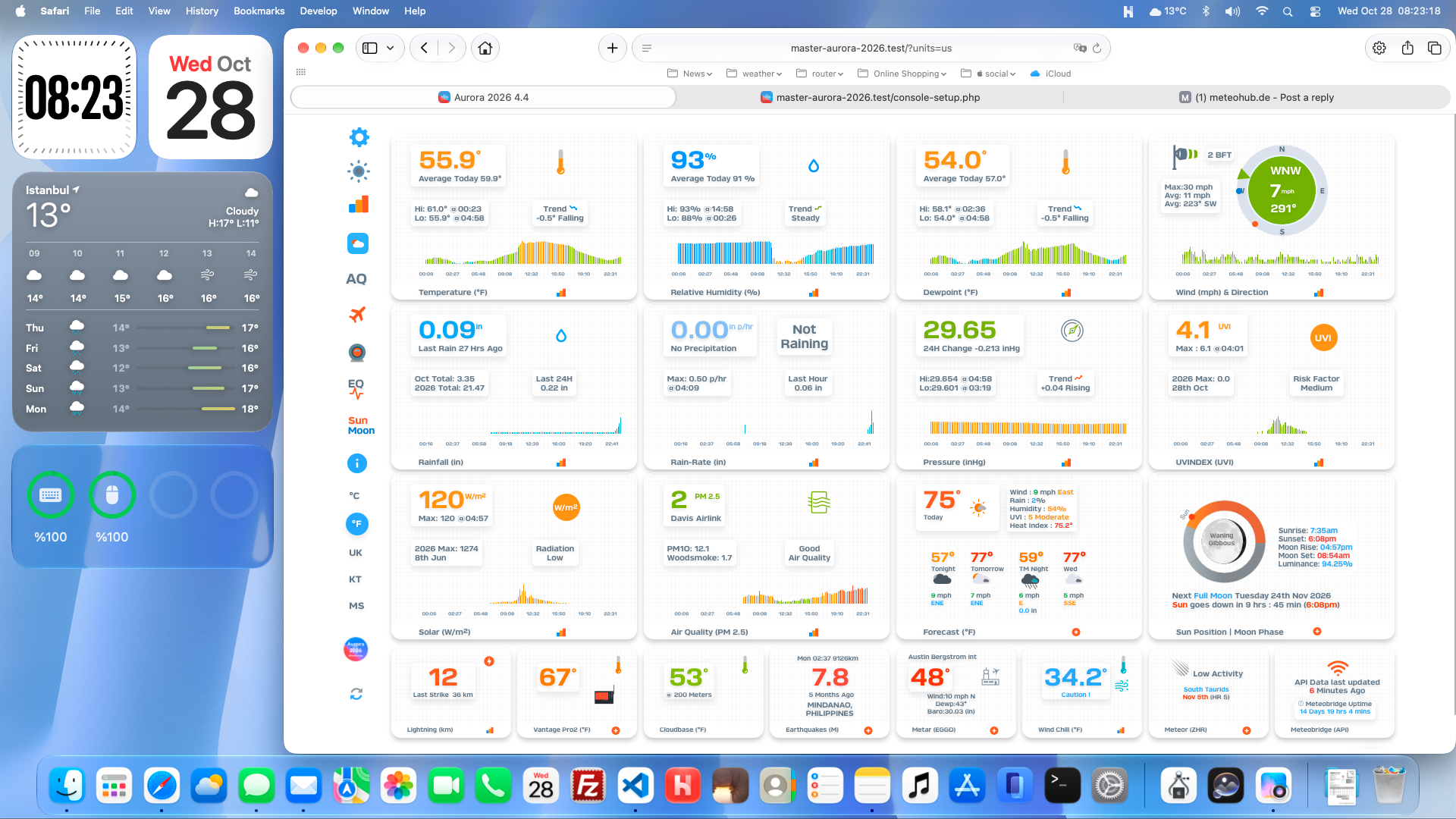Expand the Online Shopping bookmarks folder

pyautogui.click(x=902, y=74)
